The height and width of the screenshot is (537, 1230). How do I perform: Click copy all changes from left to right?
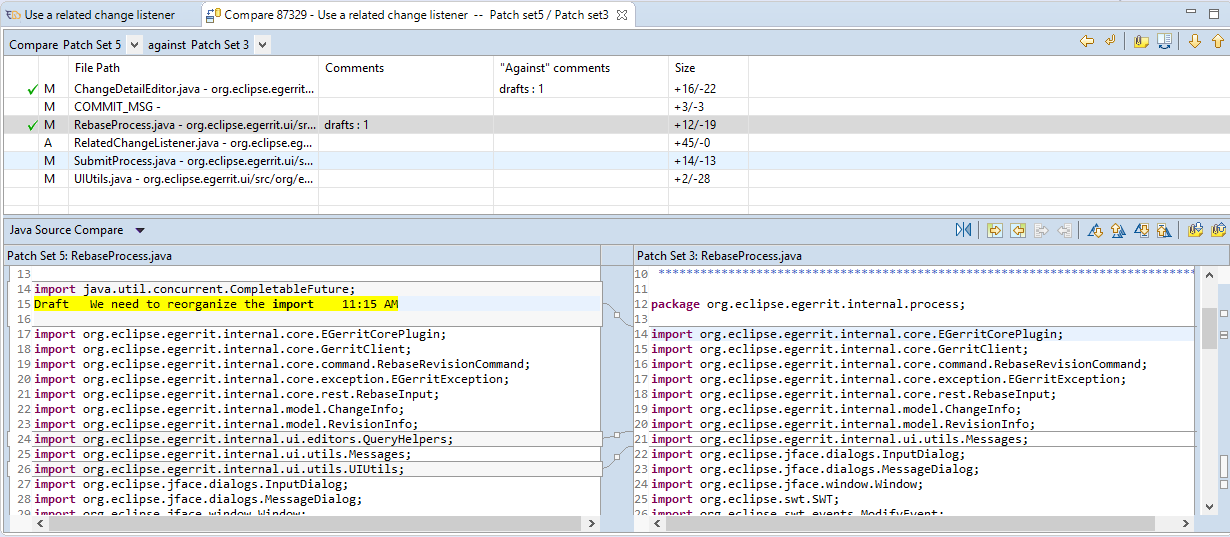pyautogui.click(x=995, y=230)
